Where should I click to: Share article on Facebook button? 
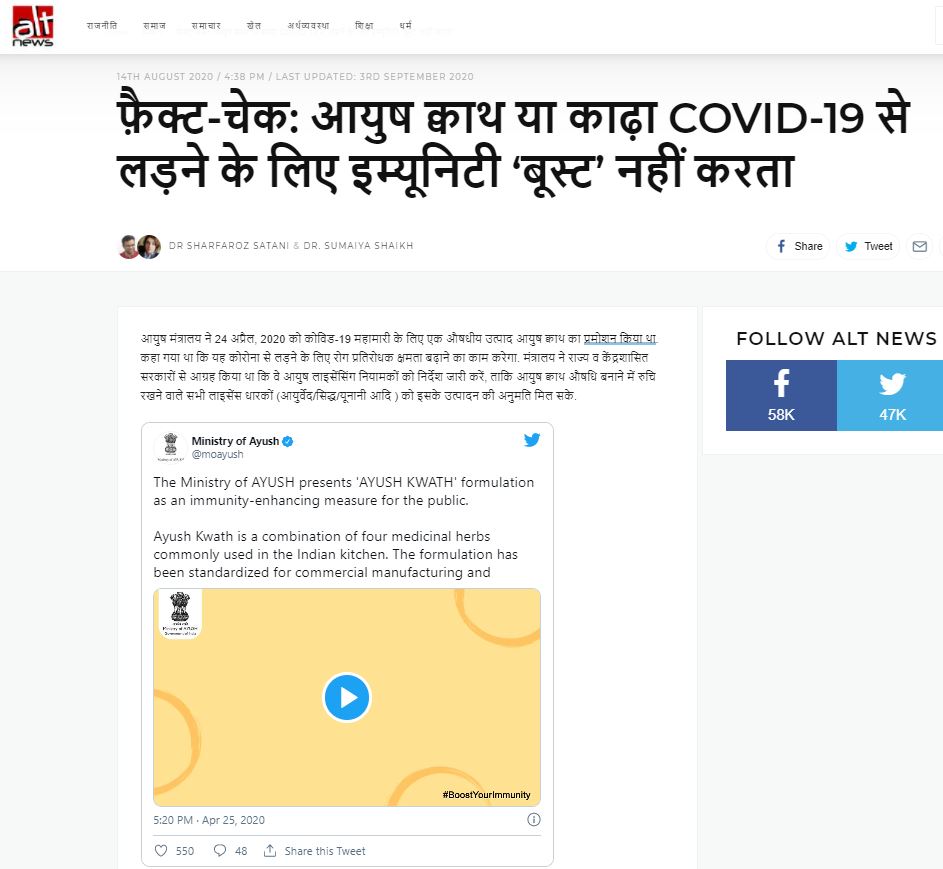[x=799, y=246]
